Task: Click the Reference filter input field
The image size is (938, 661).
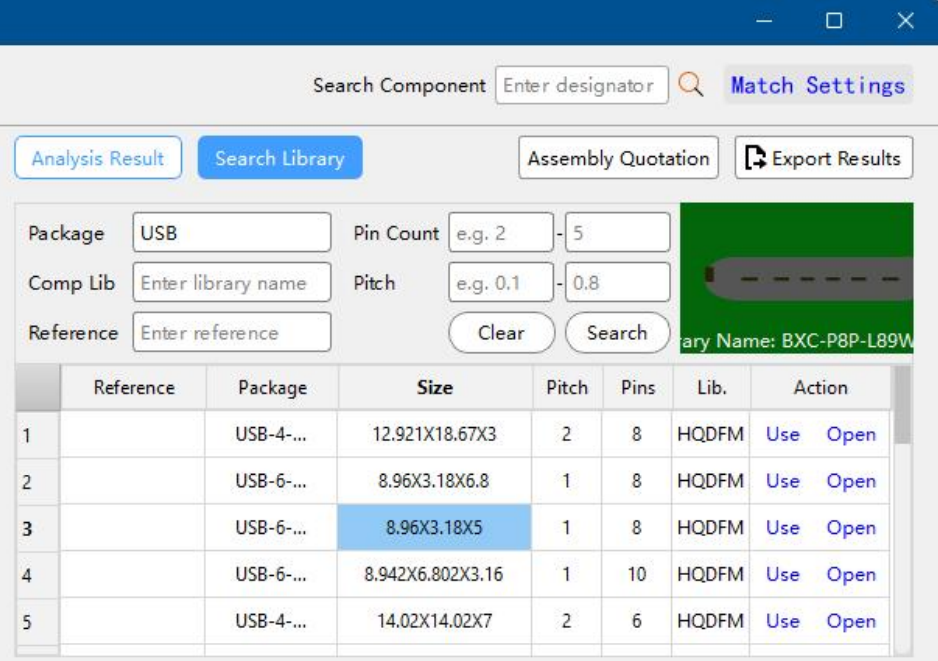Action: click(x=231, y=333)
